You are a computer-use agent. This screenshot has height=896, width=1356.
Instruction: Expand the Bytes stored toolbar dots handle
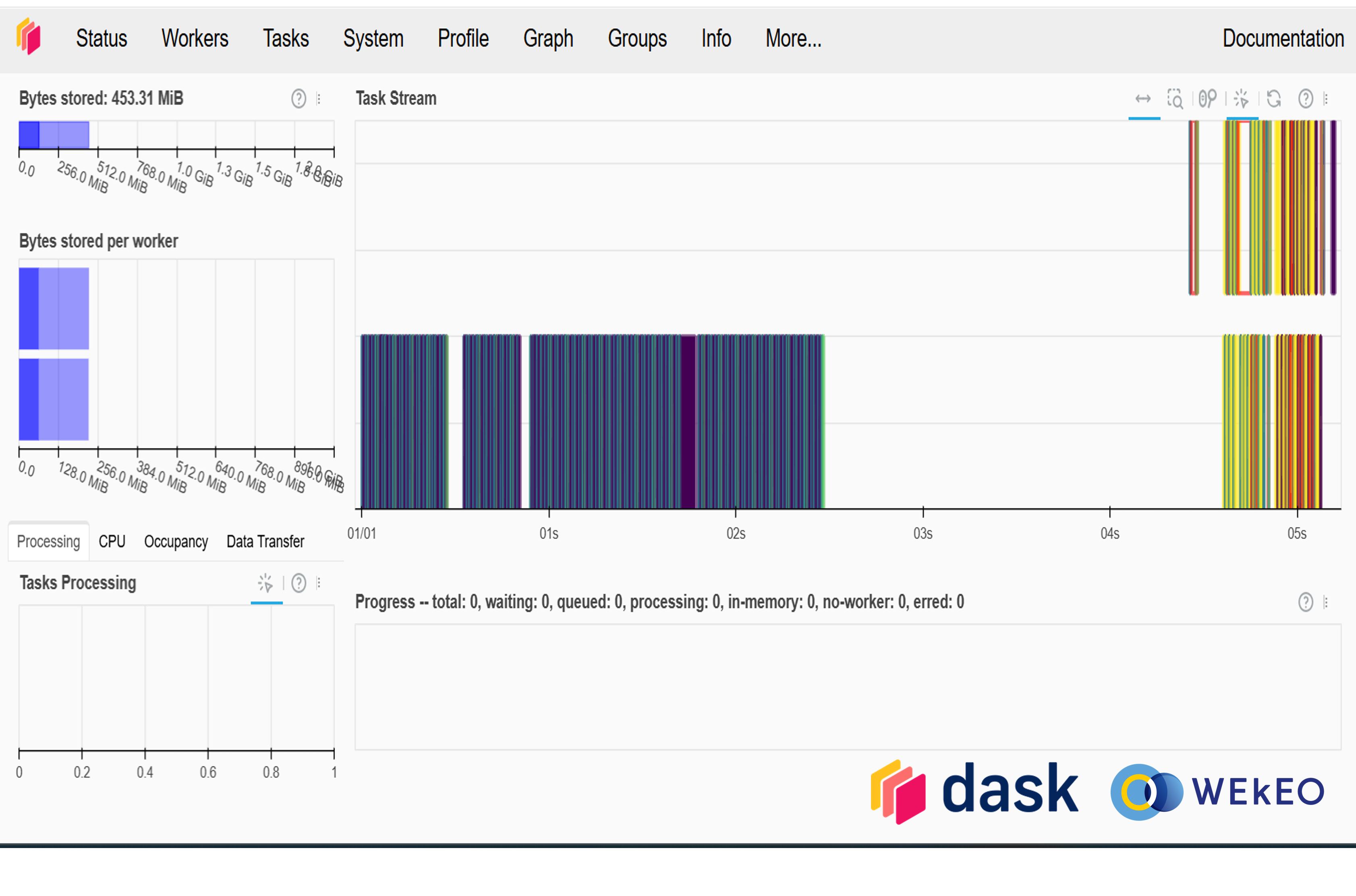319,99
